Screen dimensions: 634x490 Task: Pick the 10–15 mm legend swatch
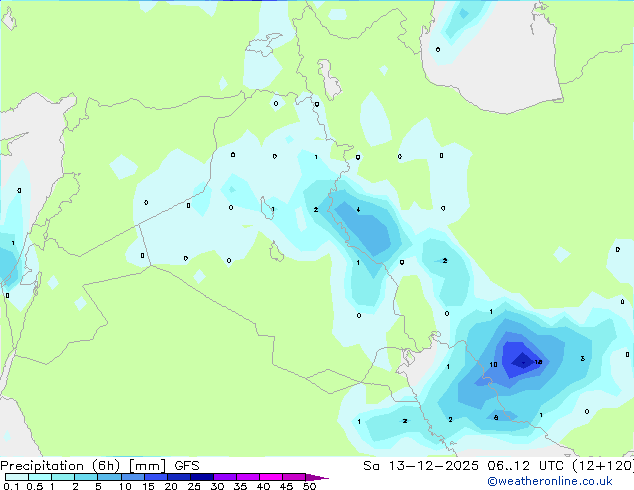point(133,477)
